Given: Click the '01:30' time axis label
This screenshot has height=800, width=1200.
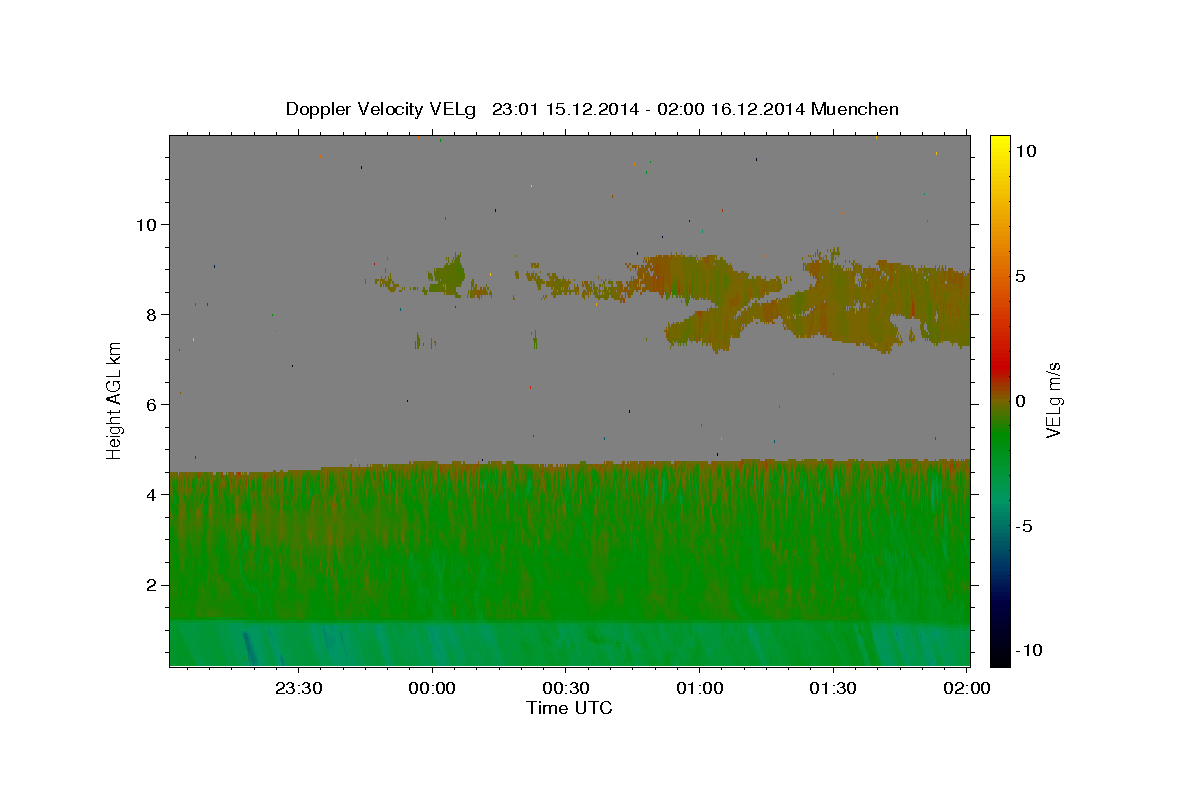Looking at the screenshot, I should [832, 688].
